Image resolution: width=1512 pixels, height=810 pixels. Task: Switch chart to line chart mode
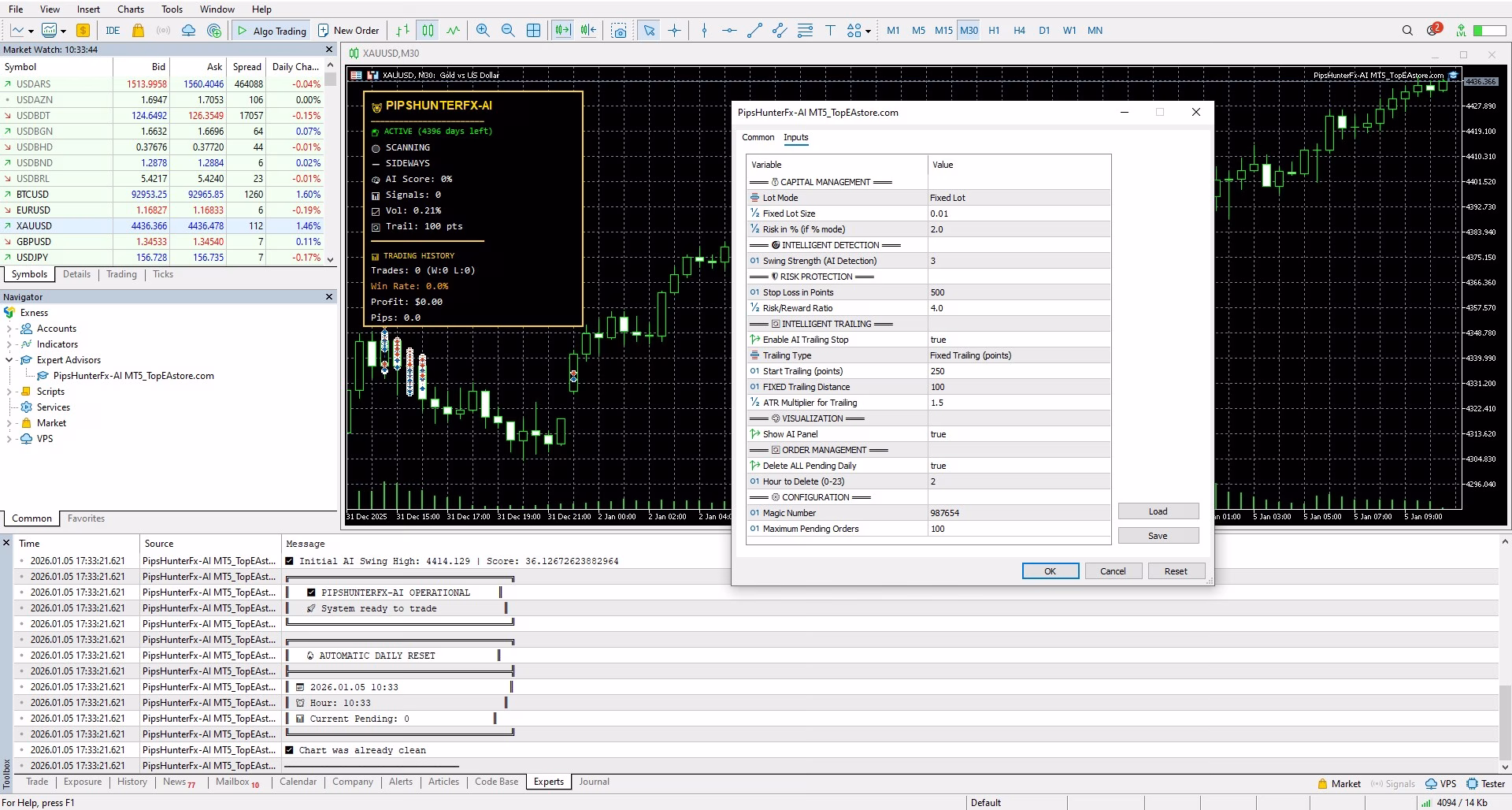point(453,31)
